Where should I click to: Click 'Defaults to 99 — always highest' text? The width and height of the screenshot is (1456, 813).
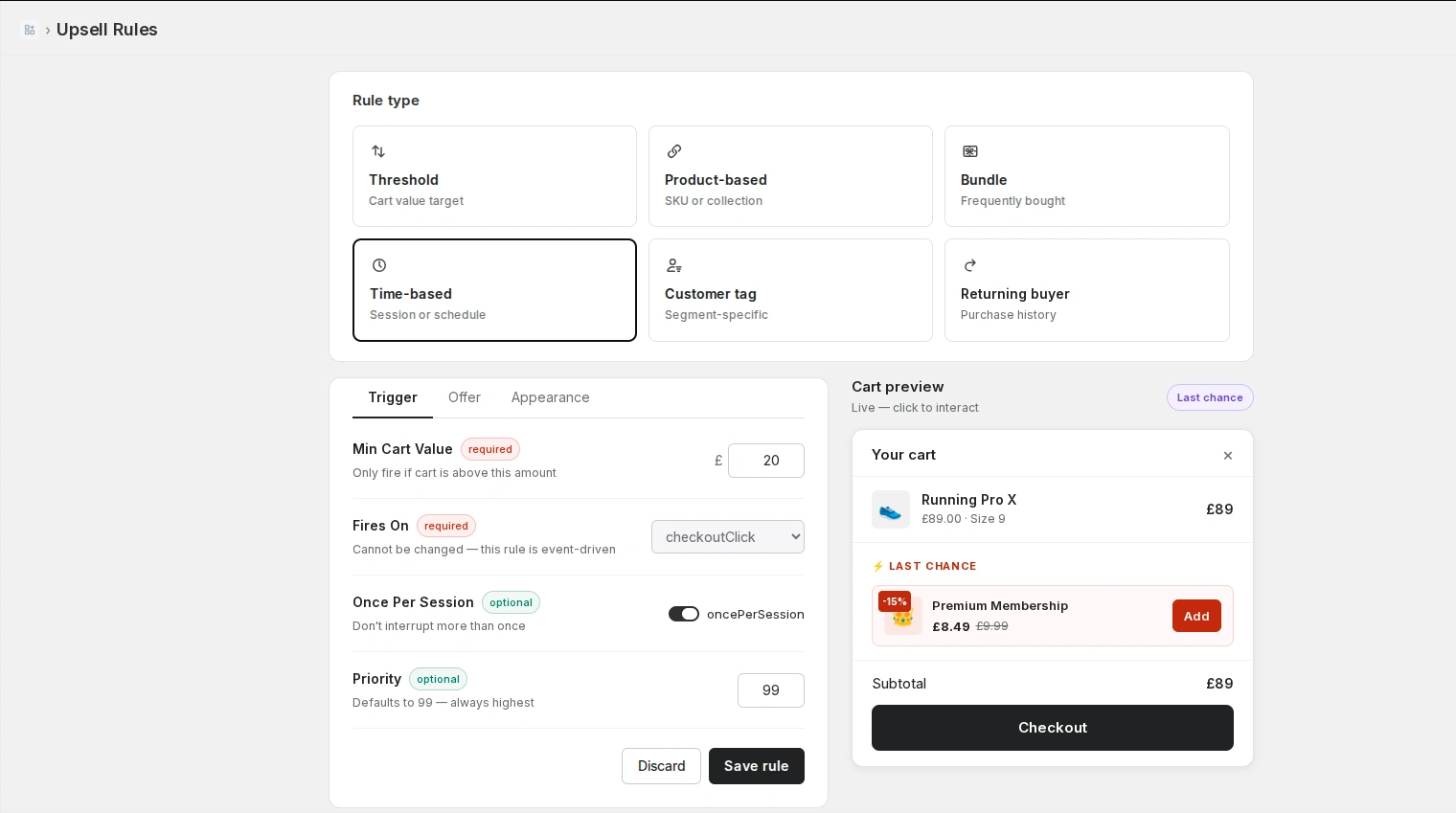pos(444,703)
